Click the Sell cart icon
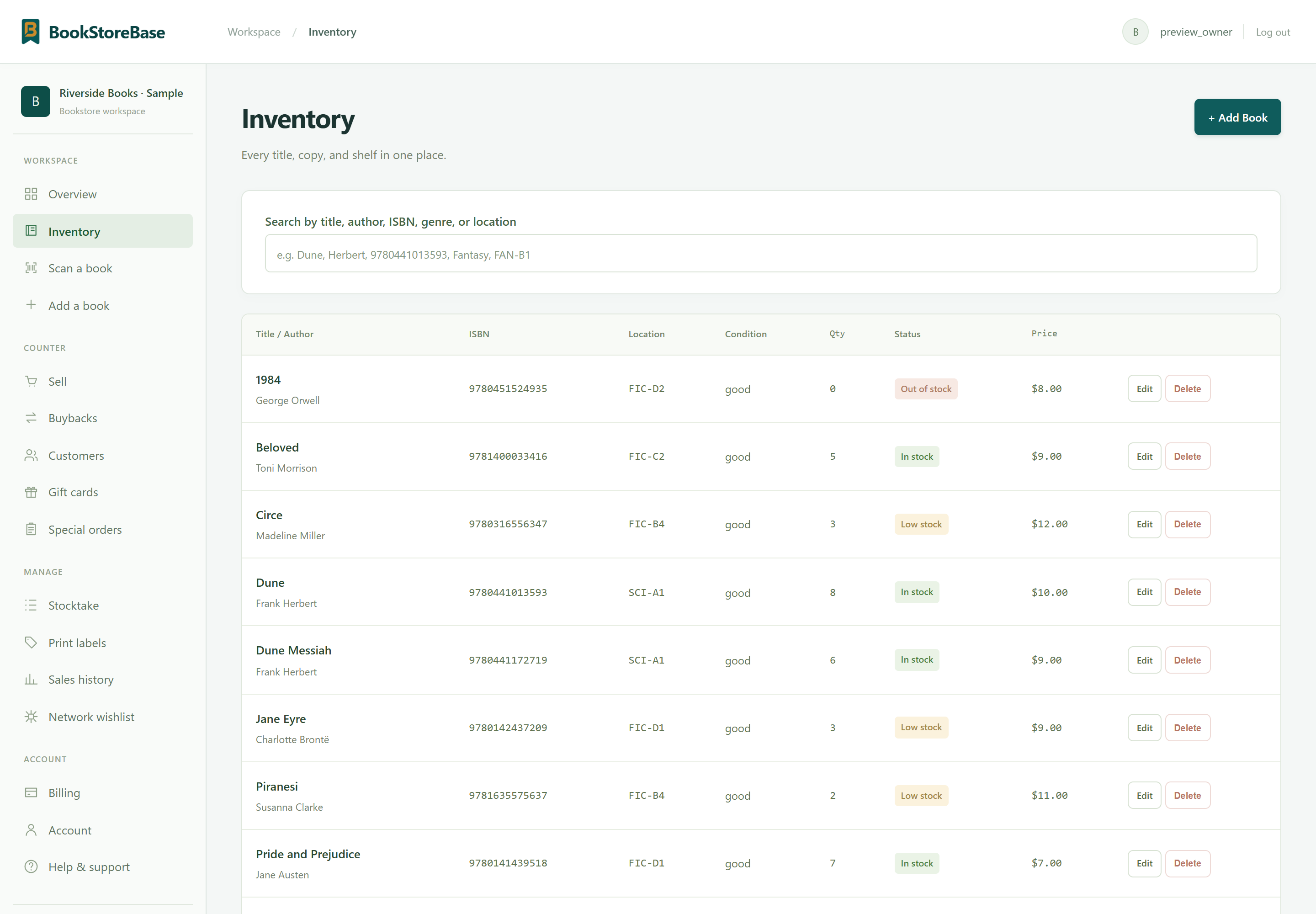The image size is (1316, 914). 31,382
